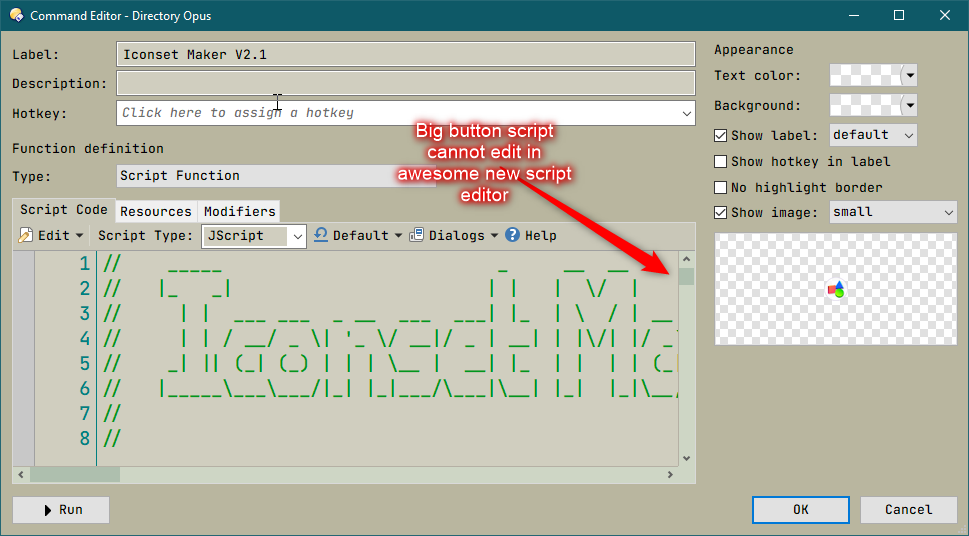
Task: Enable Show hotkey in label
Action: [721, 162]
